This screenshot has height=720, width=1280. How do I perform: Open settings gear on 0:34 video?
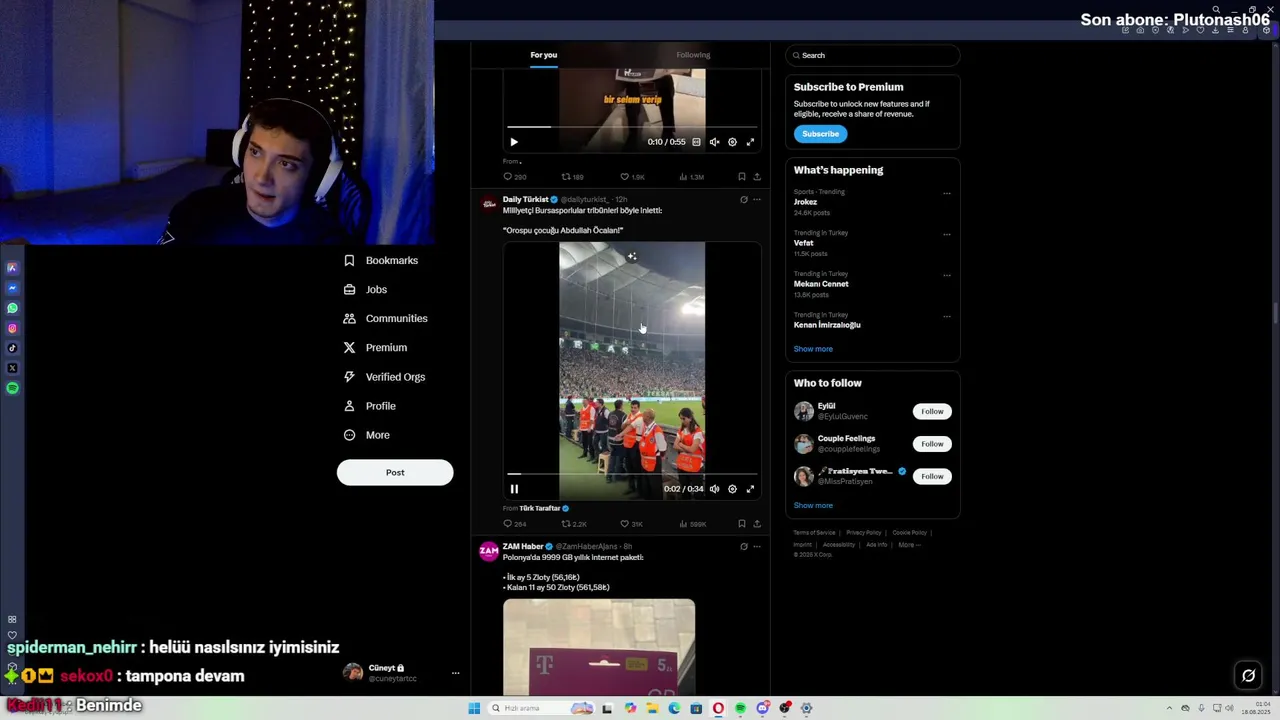pyautogui.click(x=732, y=489)
